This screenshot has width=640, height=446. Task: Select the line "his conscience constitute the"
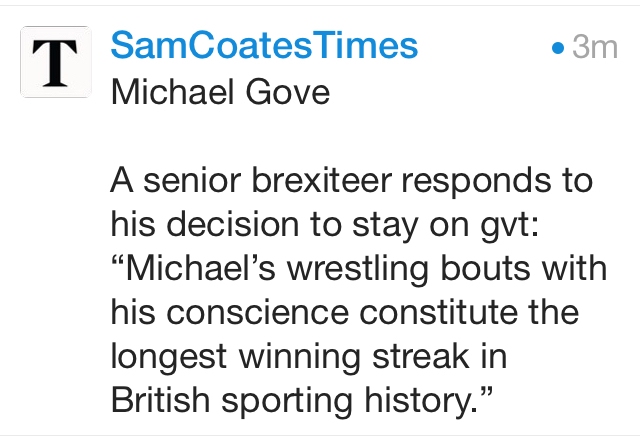345,312
